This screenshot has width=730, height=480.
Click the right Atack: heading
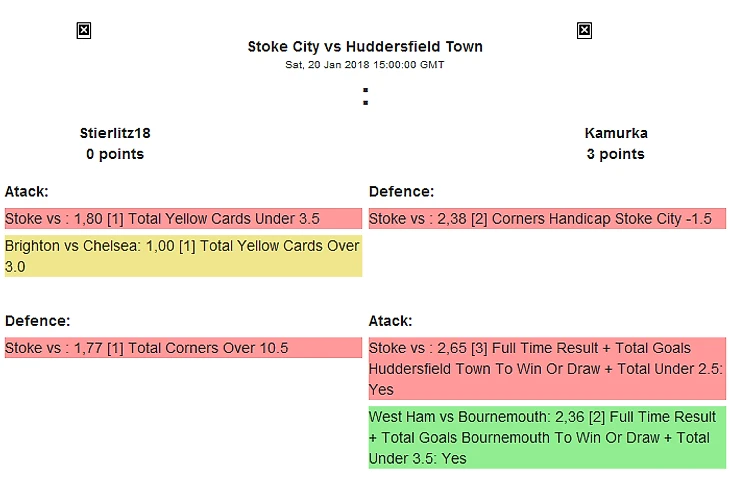pos(391,321)
